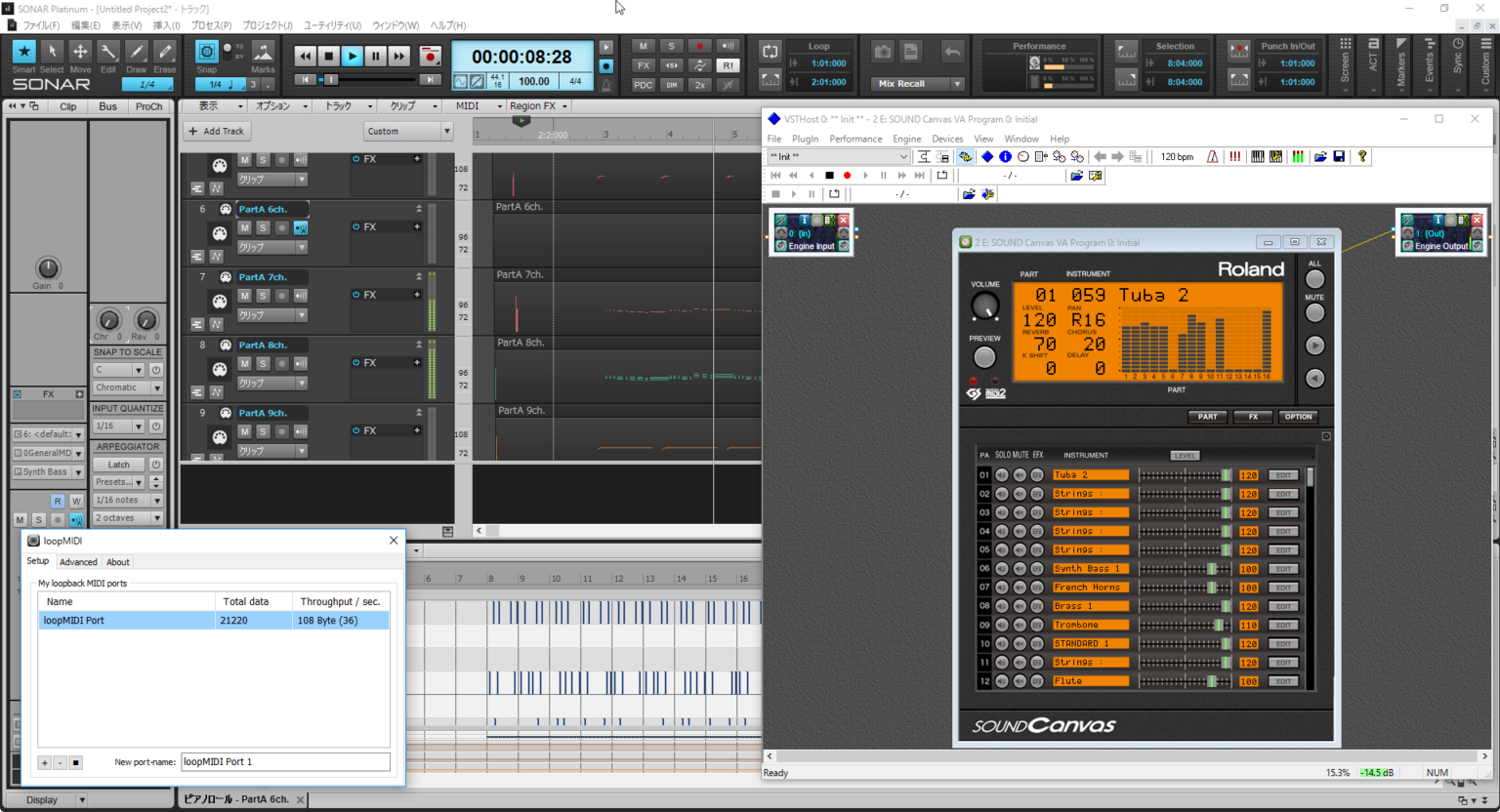Switch to the Advanced tab in loopMIDI

78,561
